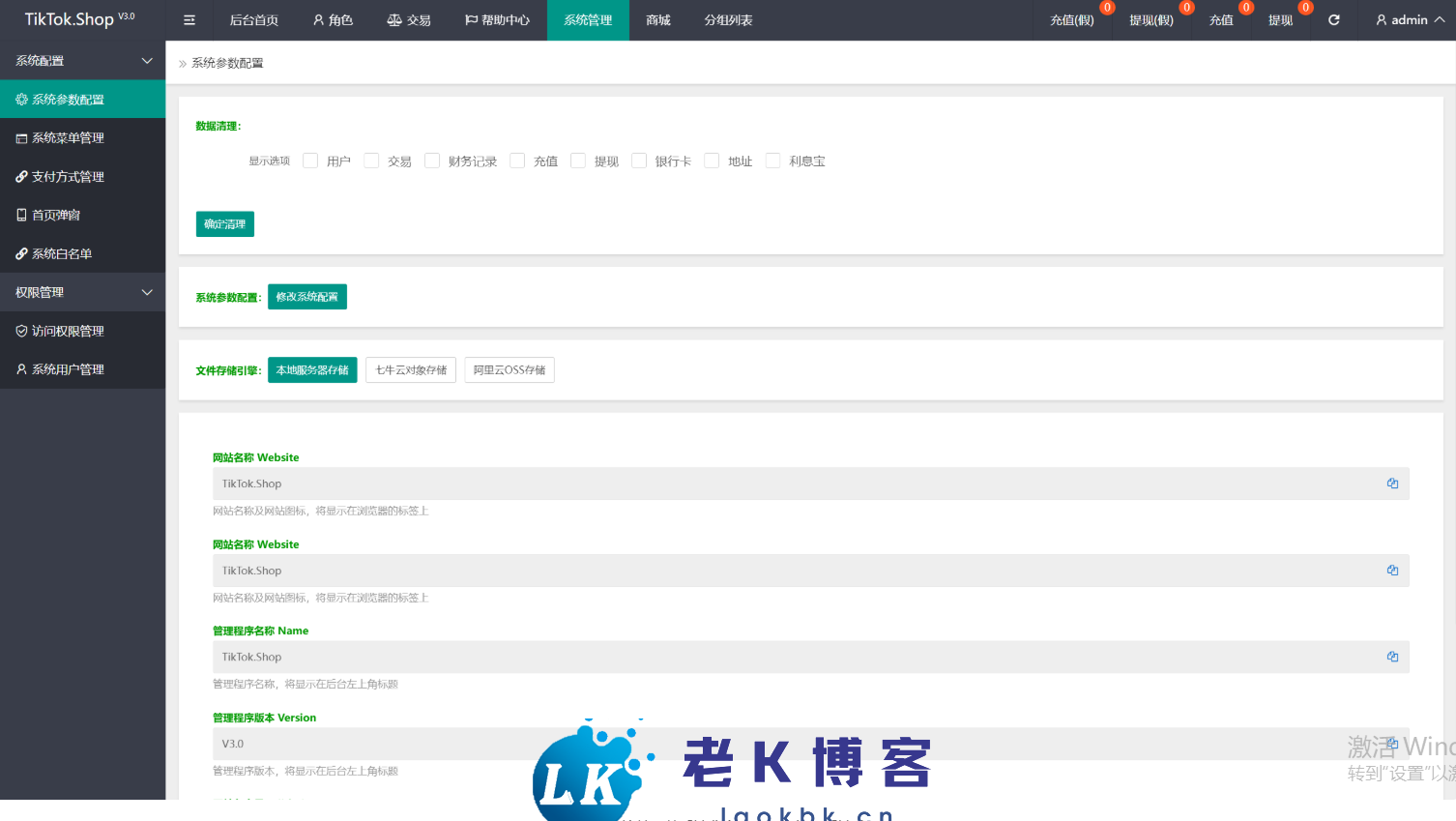Open 系统用户管理 sidebar item
The height and width of the screenshot is (821, 1456).
click(x=68, y=369)
